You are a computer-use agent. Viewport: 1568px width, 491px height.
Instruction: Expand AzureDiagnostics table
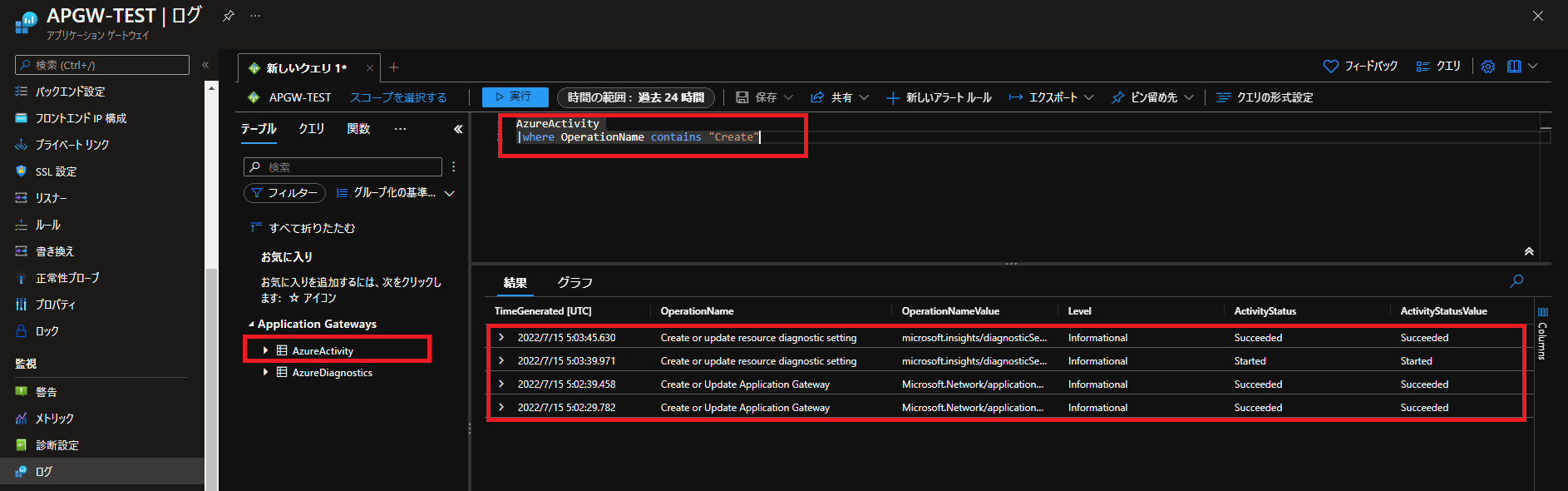265,372
